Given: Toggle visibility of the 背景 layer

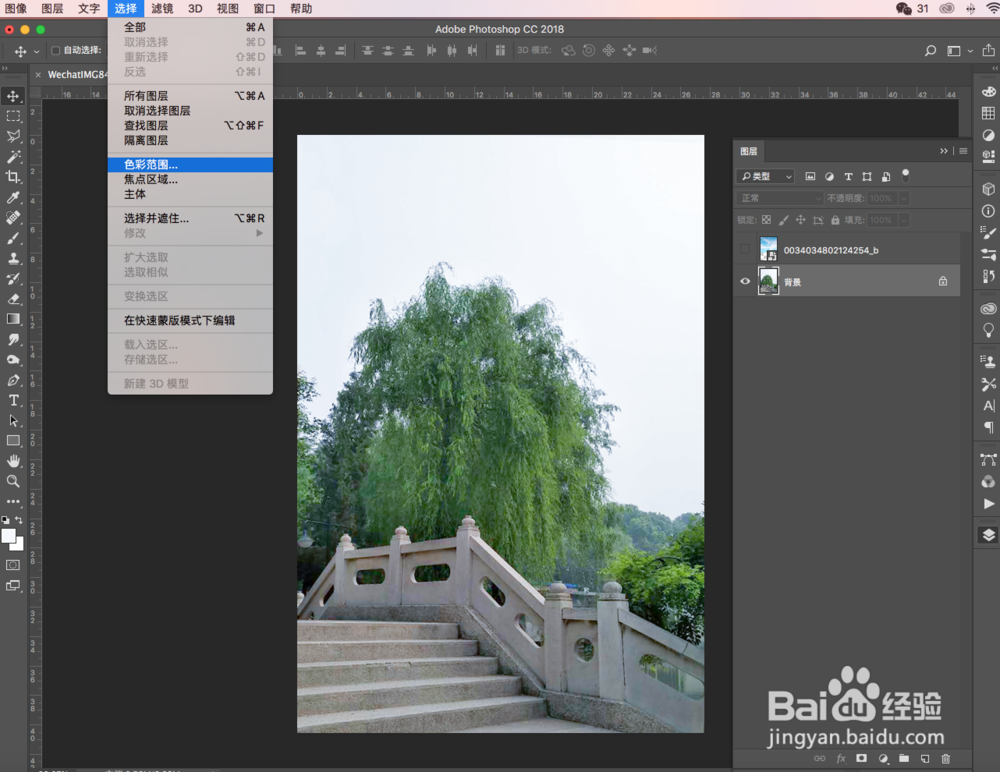Looking at the screenshot, I should [745, 281].
